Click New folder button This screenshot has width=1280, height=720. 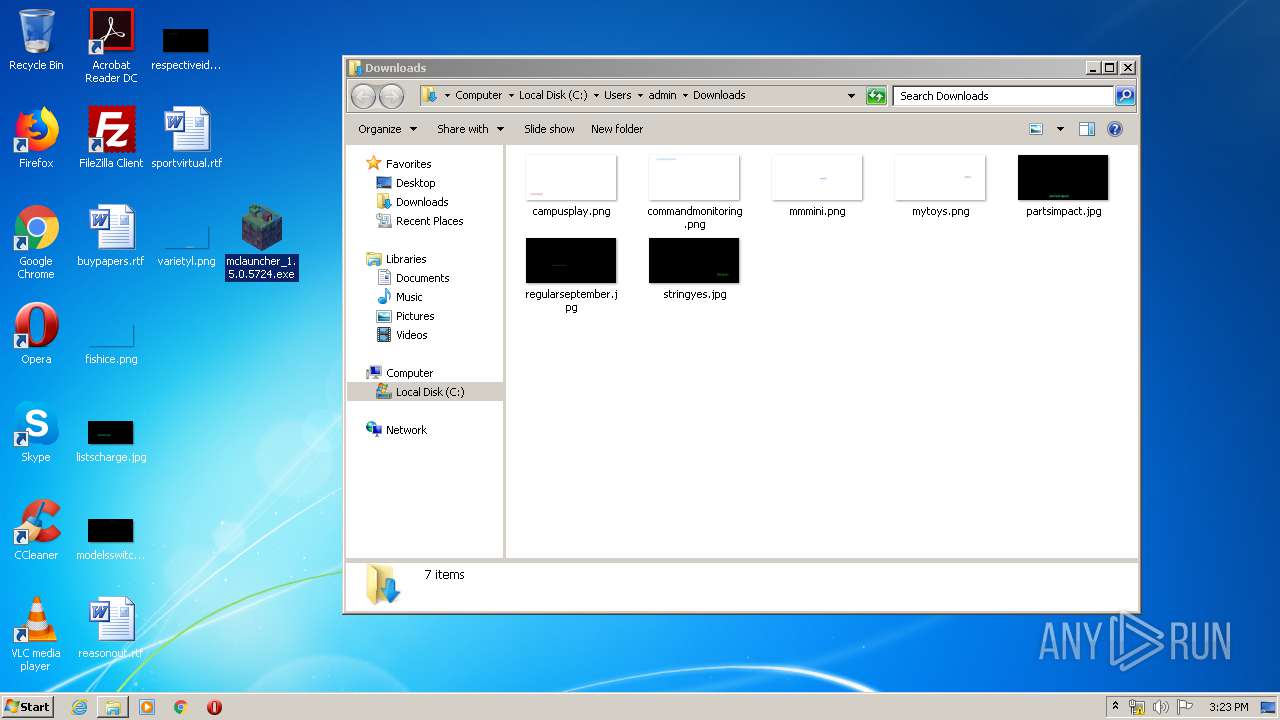(617, 129)
